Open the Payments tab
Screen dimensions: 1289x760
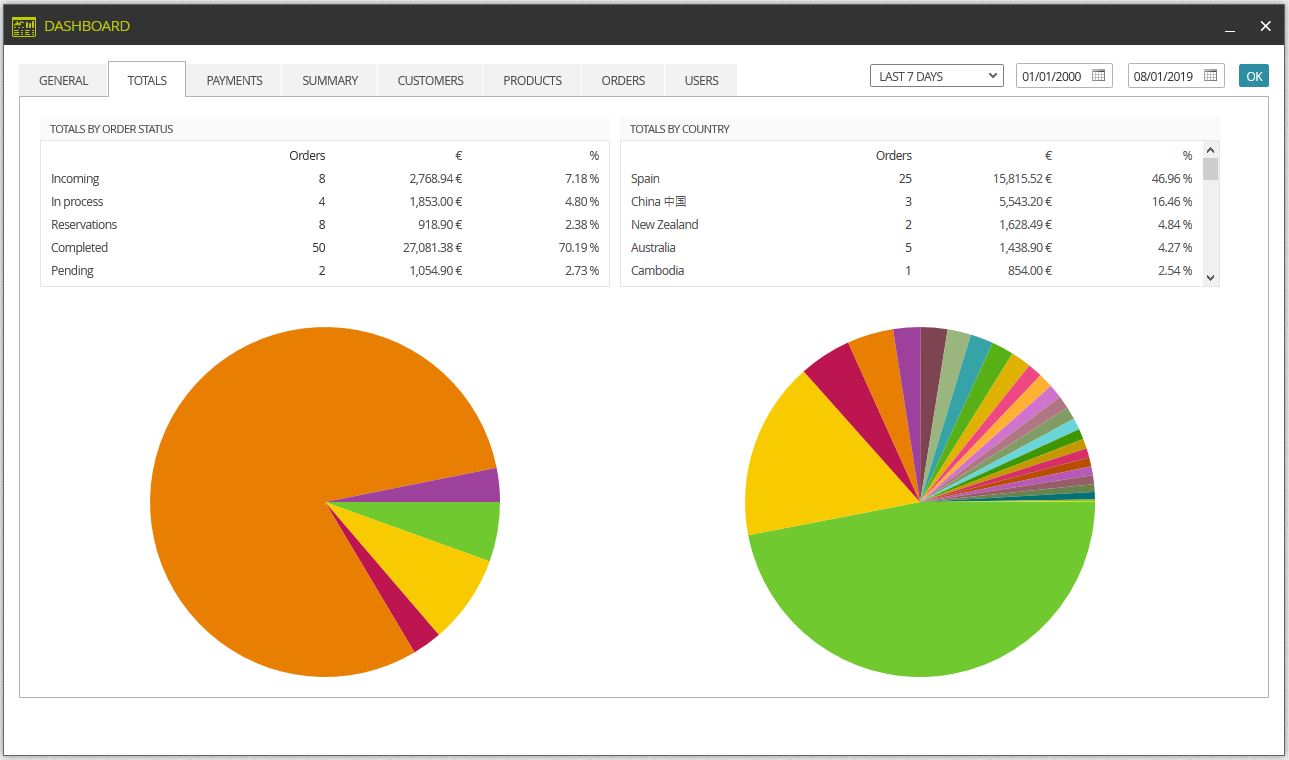click(234, 80)
